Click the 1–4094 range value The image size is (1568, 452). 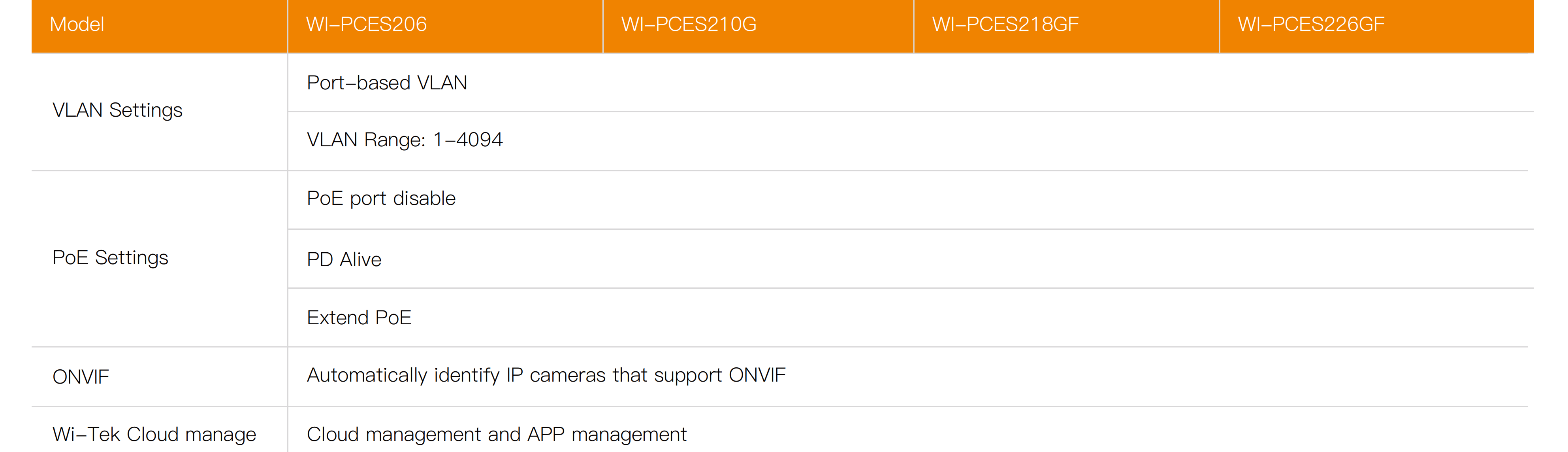tap(467, 140)
